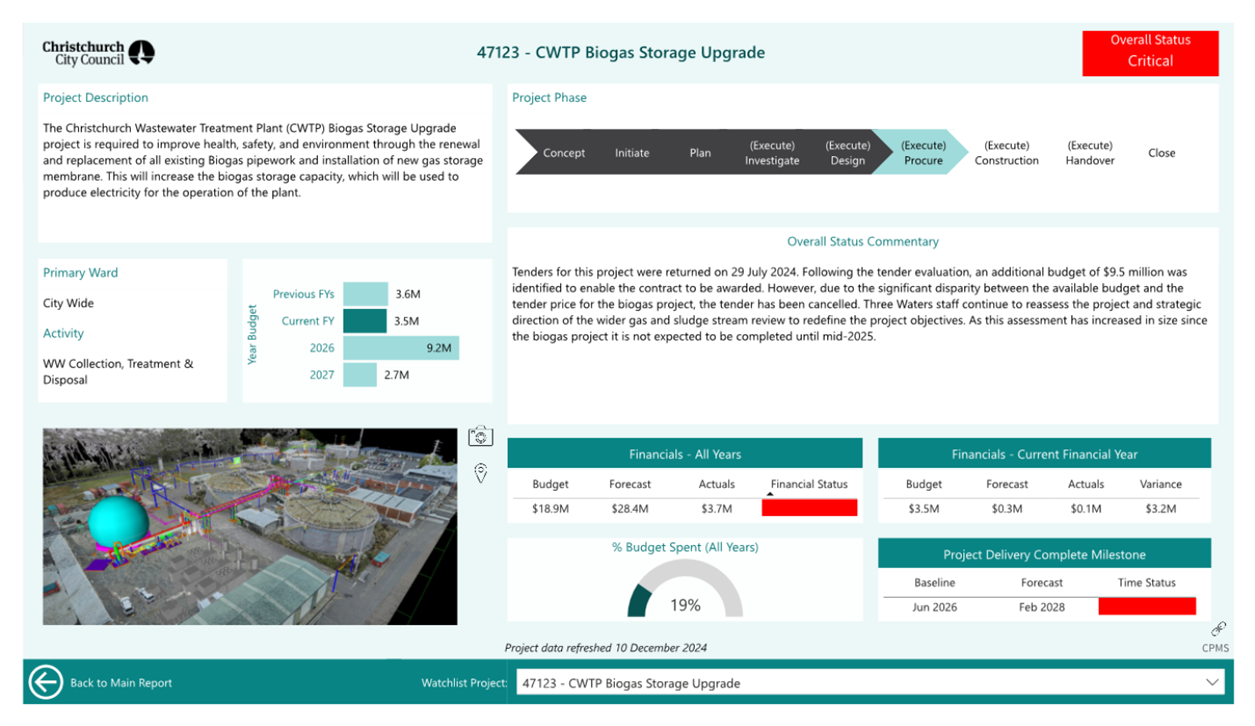
Task: Click the All Years Budget value $18.9M
Action: click(x=550, y=509)
